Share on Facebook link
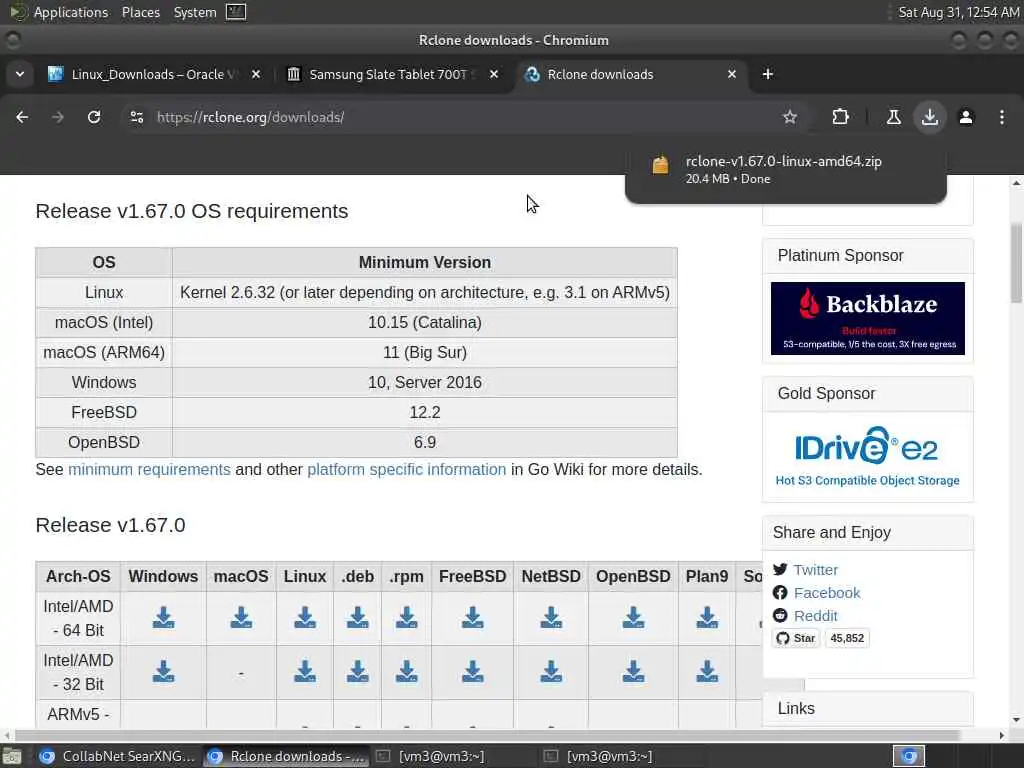 tap(827, 592)
